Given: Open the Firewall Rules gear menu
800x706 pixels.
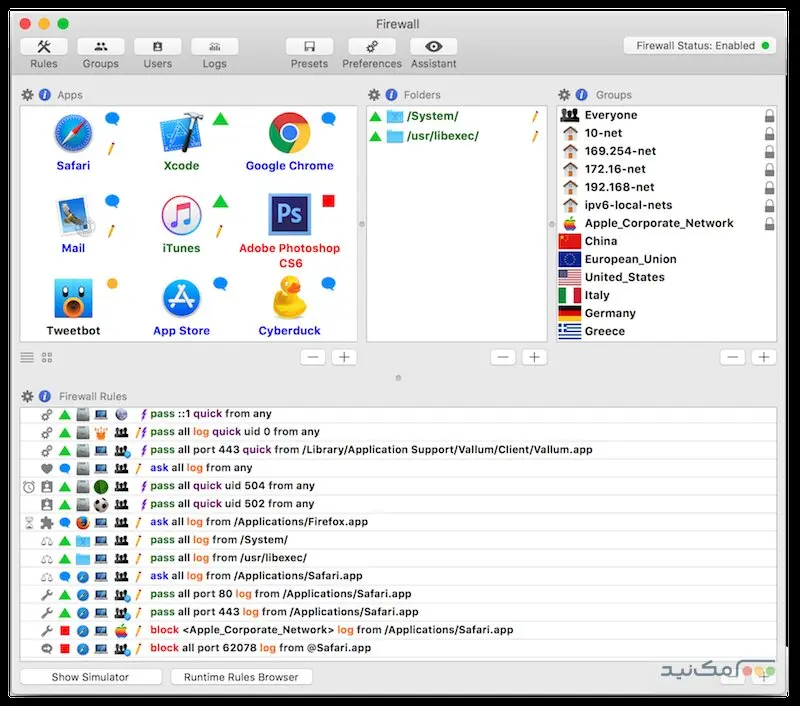Looking at the screenshot, I should click(27, 397).
